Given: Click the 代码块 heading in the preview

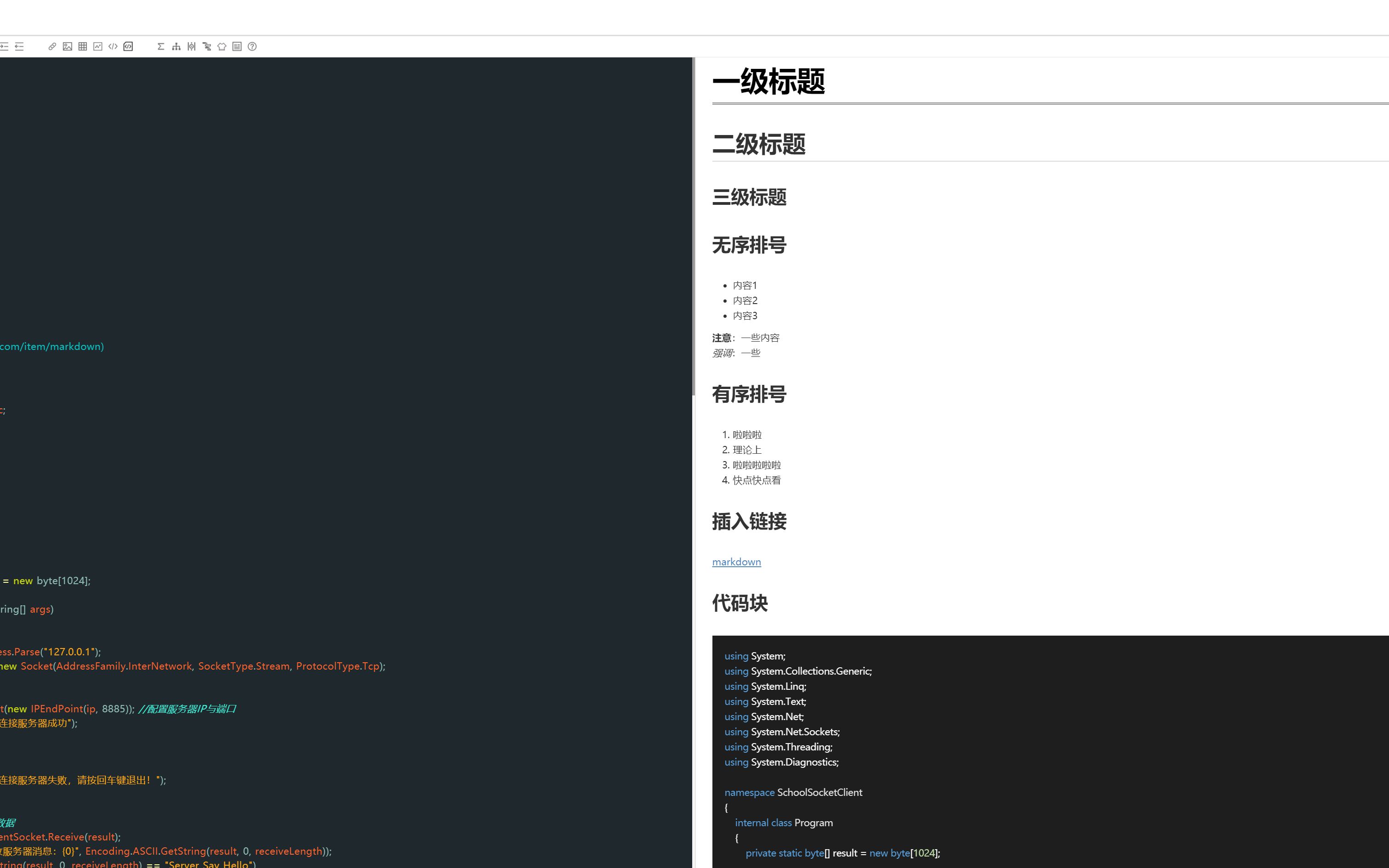Looking at the screenshot, I should [x=740, y=603].
